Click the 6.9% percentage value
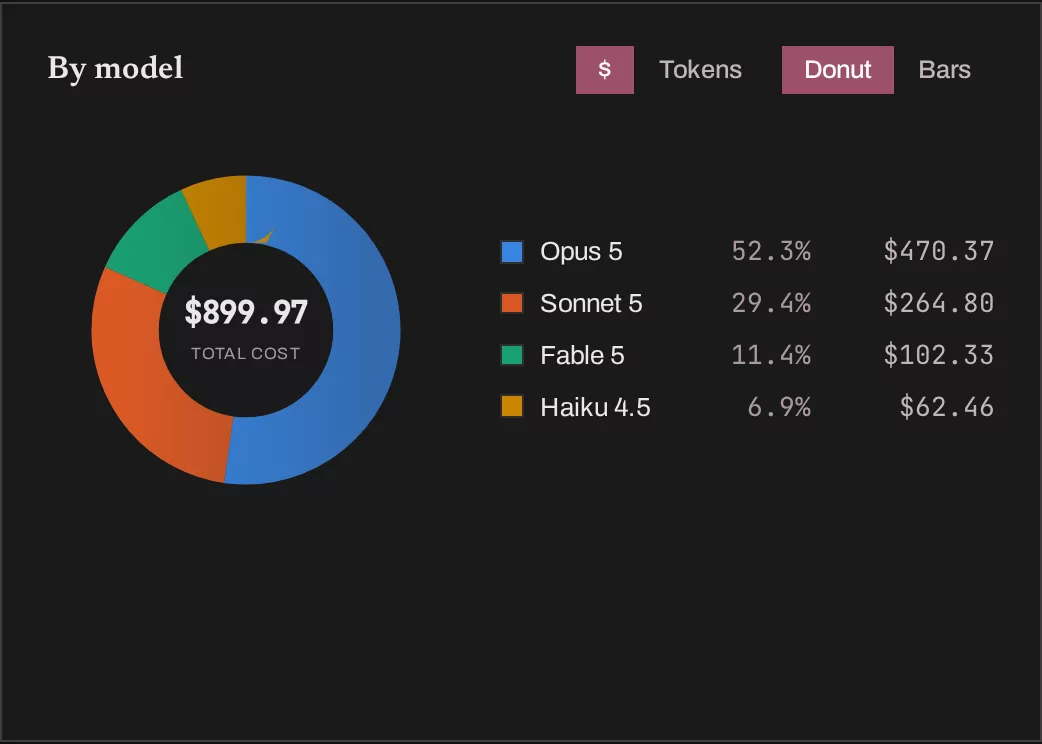Screen dimensions: 1042x744 tap(779, 407)
